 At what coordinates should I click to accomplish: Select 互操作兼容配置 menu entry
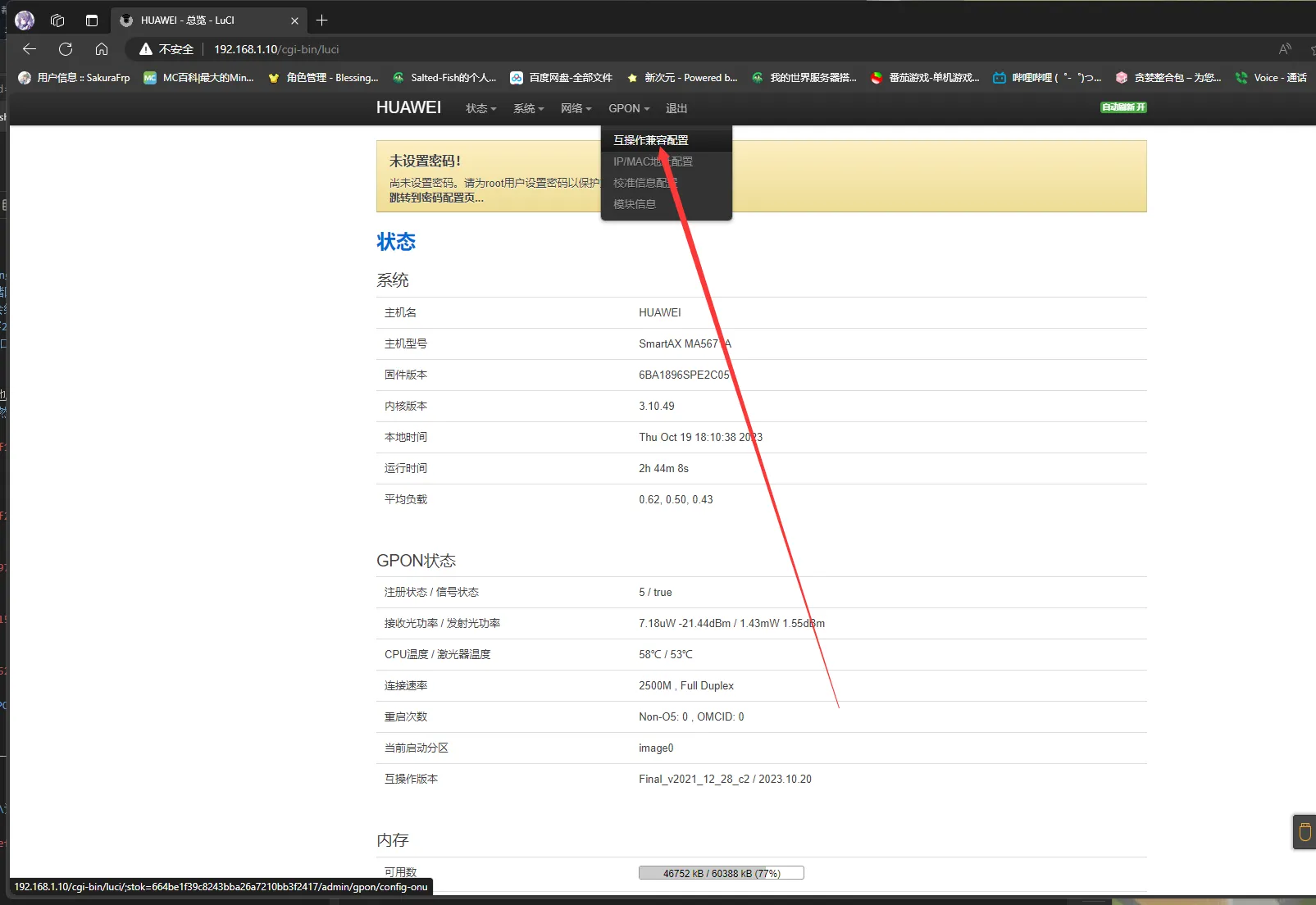pyautogui.click(x=651, y=140)
